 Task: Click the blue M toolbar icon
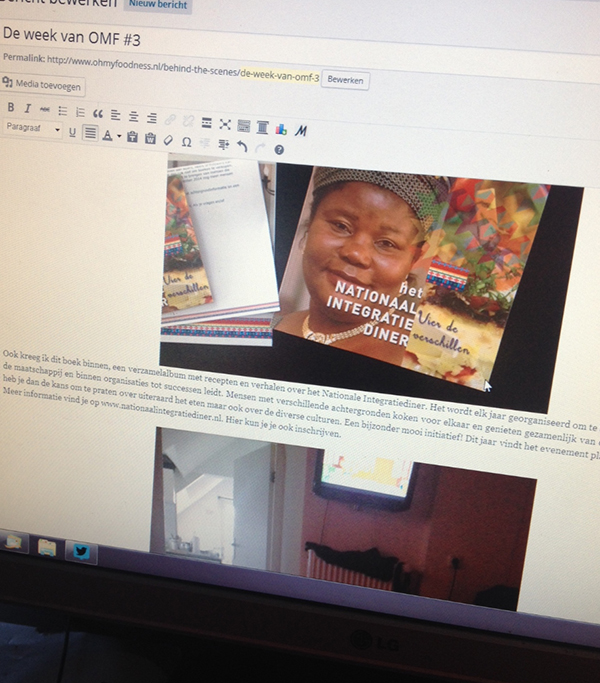pos(301,130)
